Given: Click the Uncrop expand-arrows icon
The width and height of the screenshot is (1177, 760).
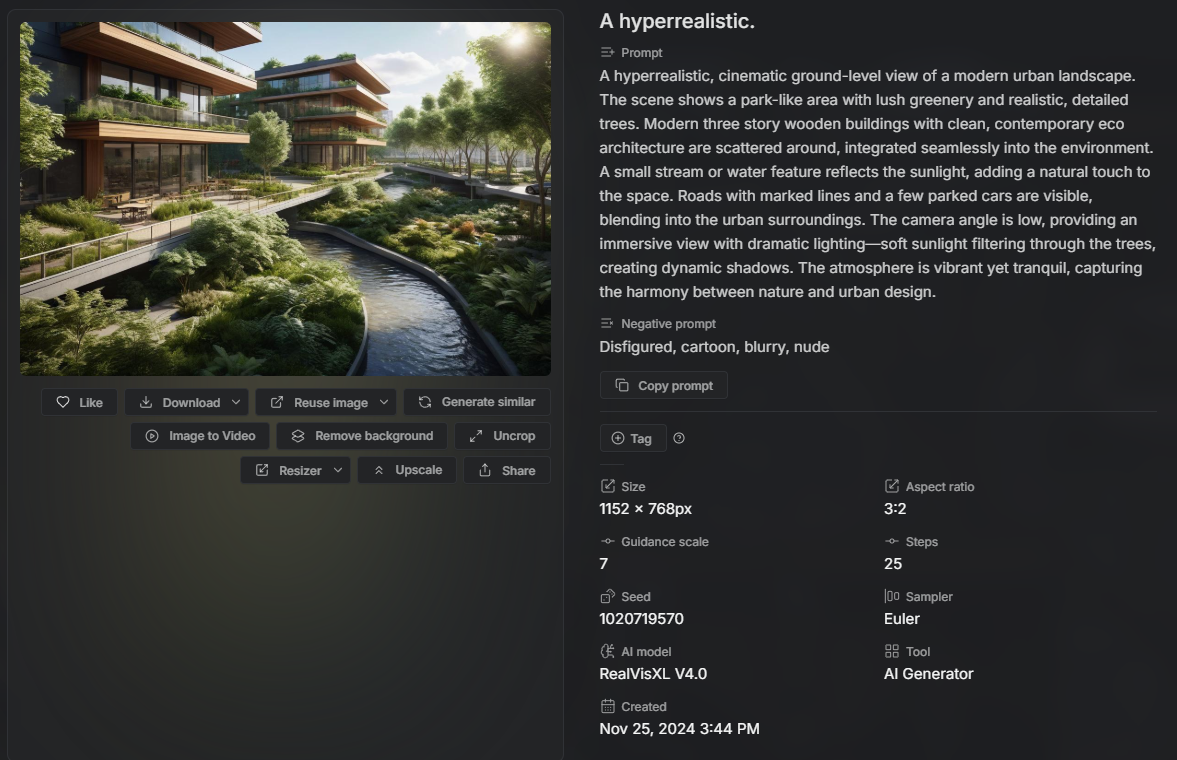Looking at the screenshot, I should tap(476, 436).
